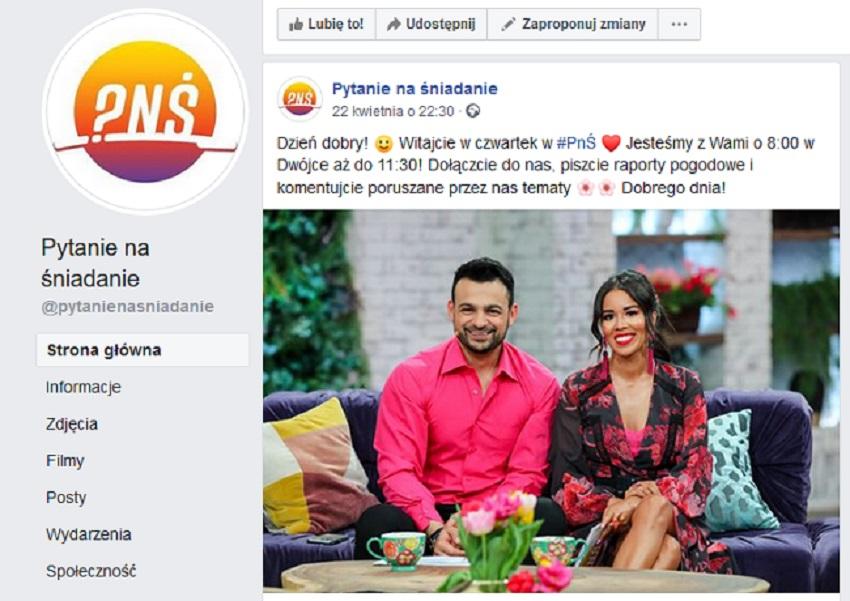Open the large PnŚ profile picture
The width and height of the screenshot is (850, 601).
pos(145,112)
